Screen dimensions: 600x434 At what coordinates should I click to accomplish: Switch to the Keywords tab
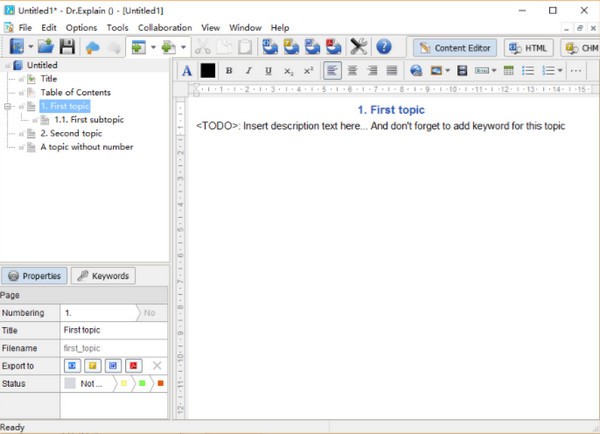(103, 276)
